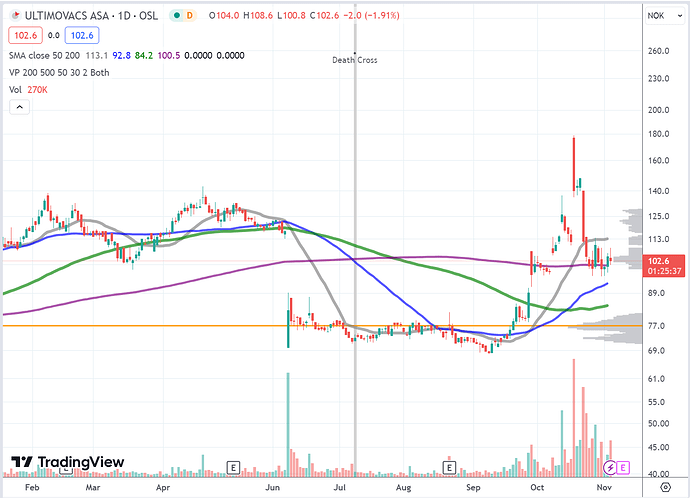Click the 113.1 SMA value in legend

pos(96,55)
